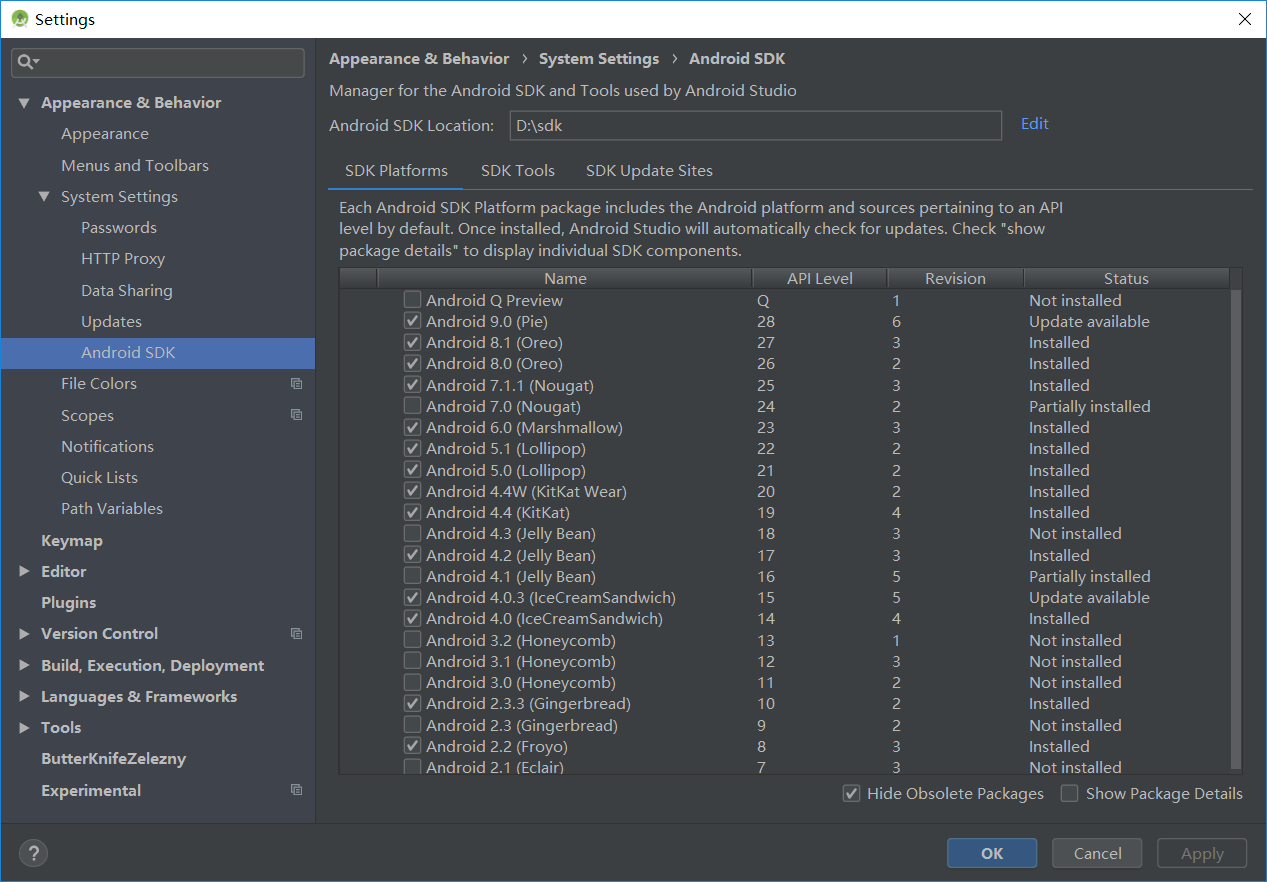Image resolution: width=1267 pixels, height=882 pixels.
Task: Click the project-level icon beside Experimental
Action: click(x=296, y=790)
